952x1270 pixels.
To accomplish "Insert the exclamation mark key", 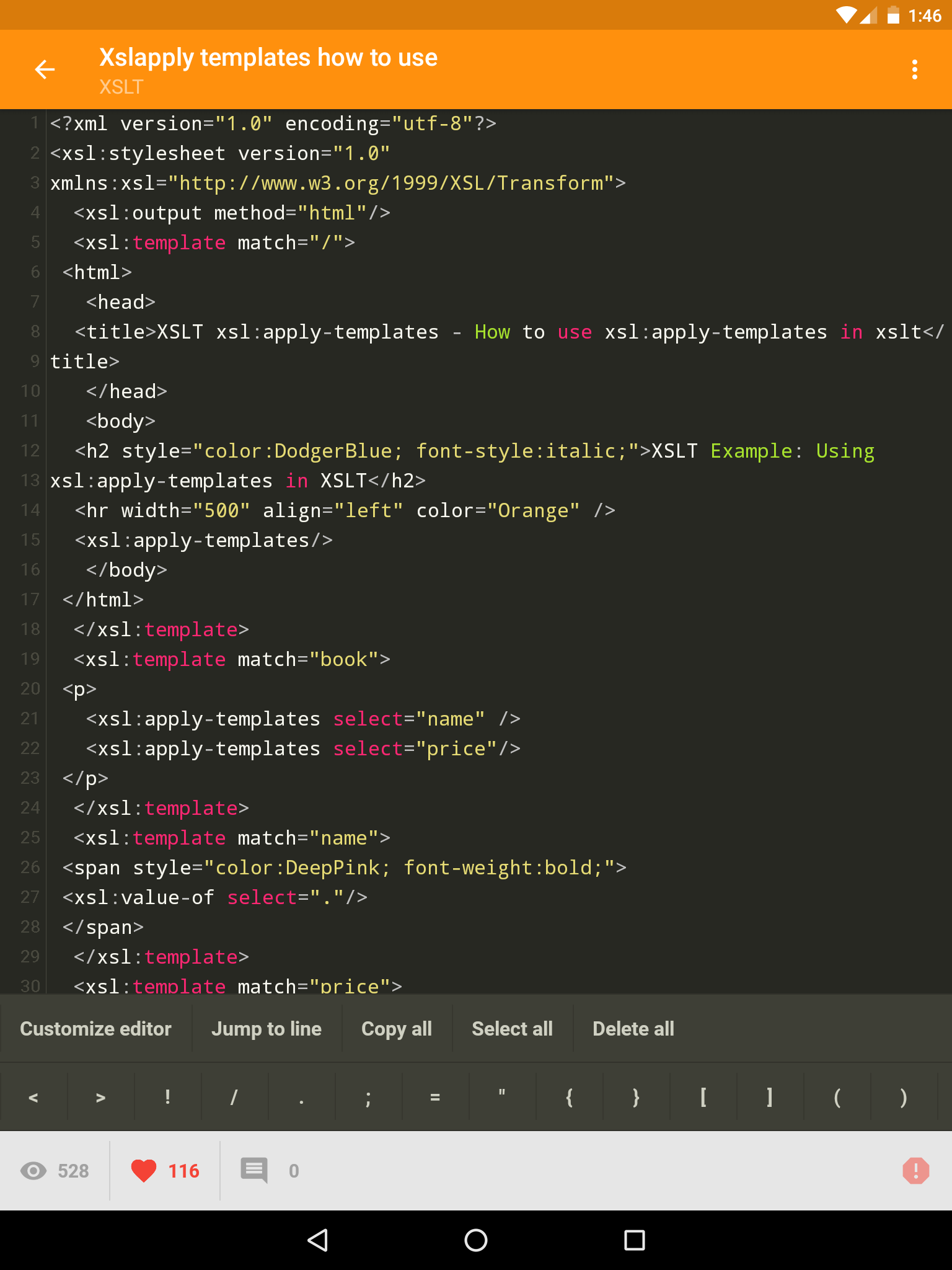I will point(167,1098).
